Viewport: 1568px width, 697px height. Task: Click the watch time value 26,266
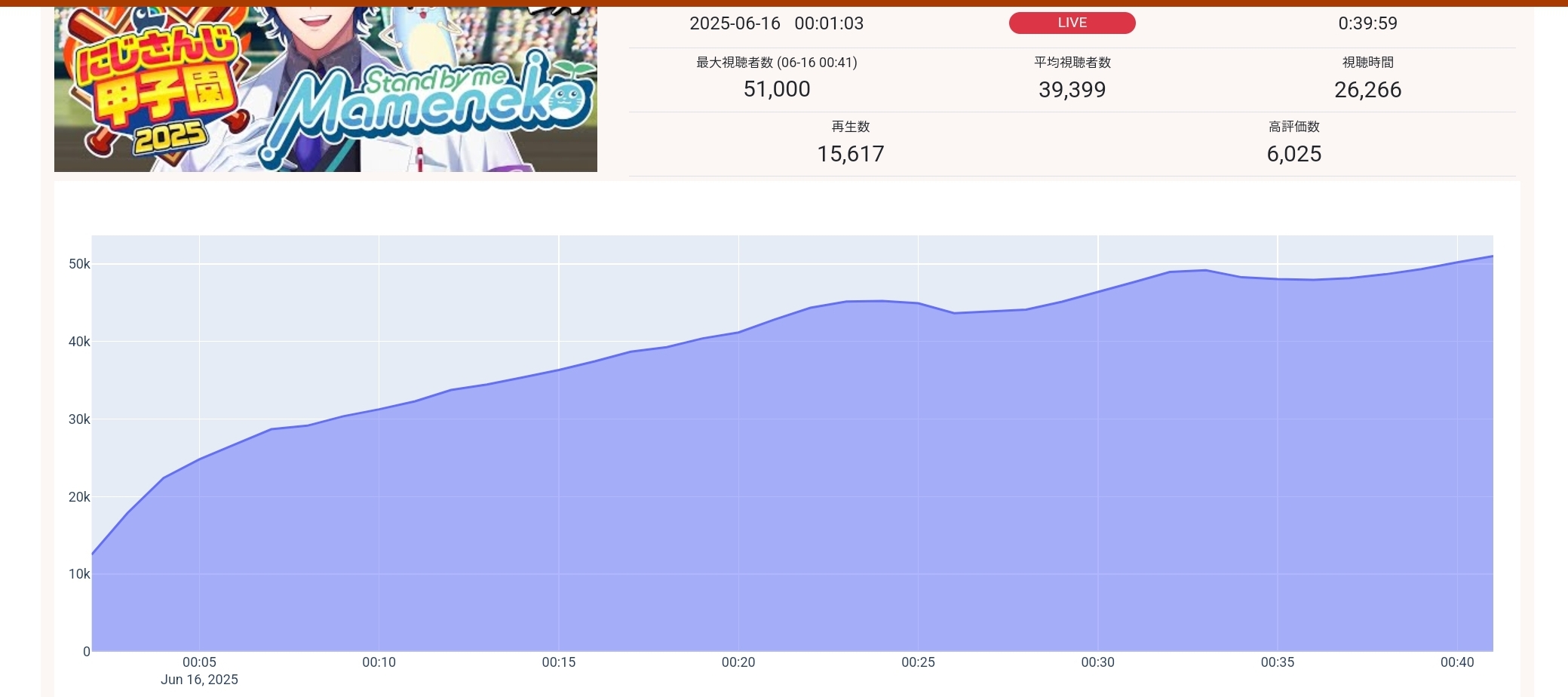click(x=1367, y=90)
